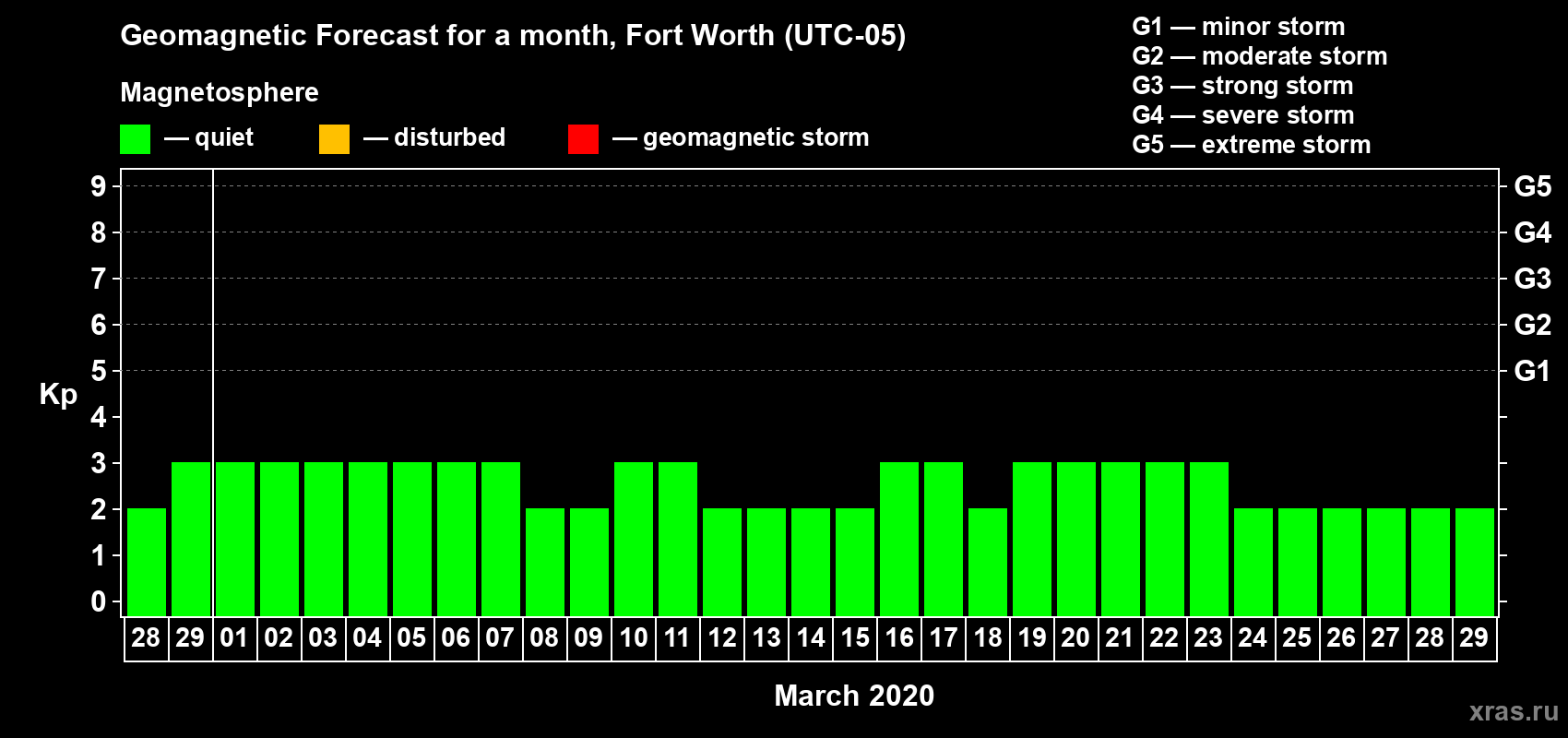Click the green bar above date 19
Screen dimensions: 1568x738
[x=1032, y=539]
